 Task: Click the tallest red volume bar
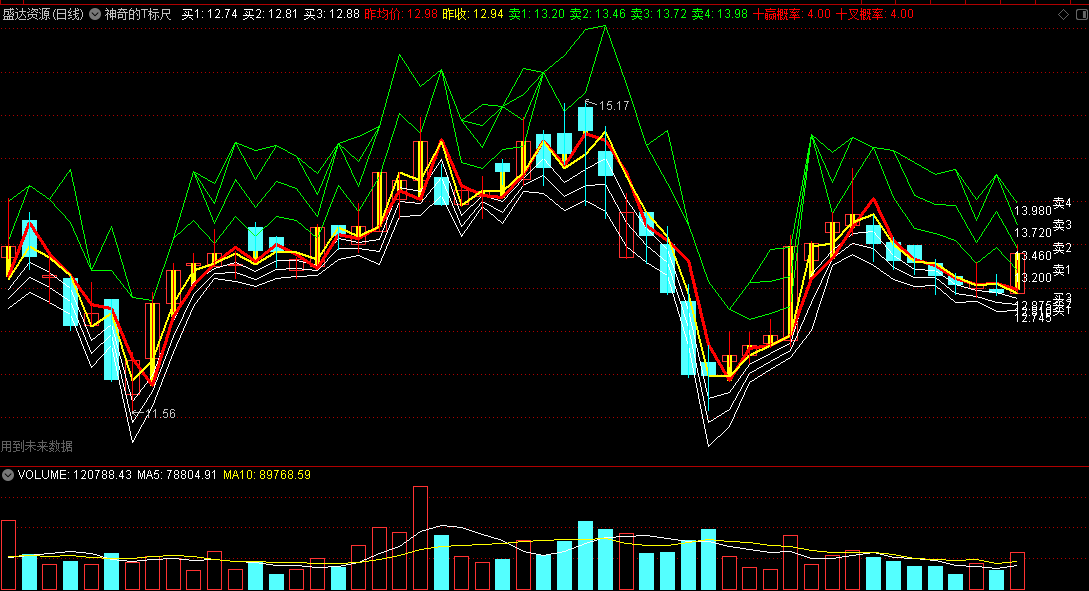click(420, 538)
